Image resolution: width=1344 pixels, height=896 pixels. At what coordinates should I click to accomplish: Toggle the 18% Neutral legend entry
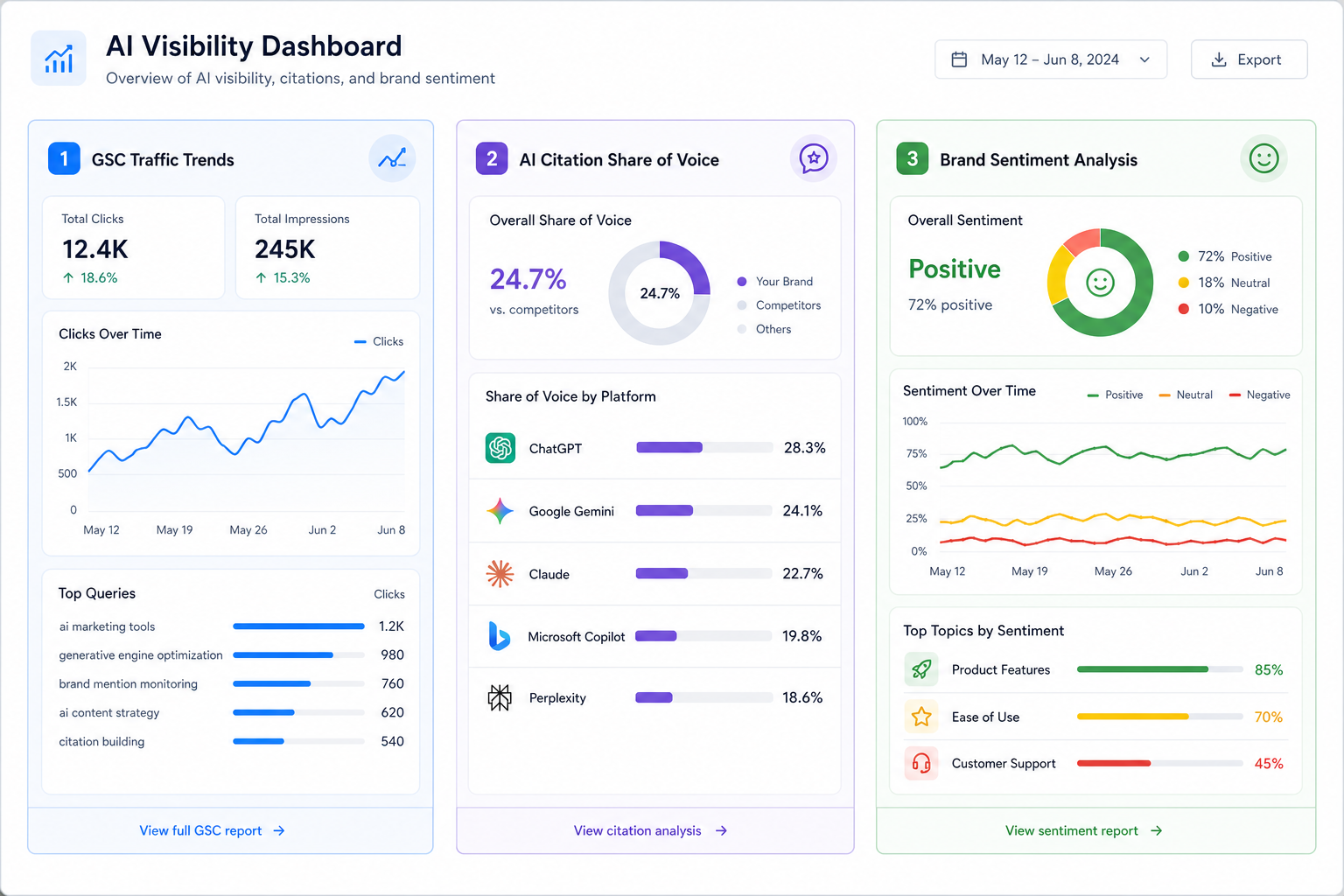point(1224,283)
